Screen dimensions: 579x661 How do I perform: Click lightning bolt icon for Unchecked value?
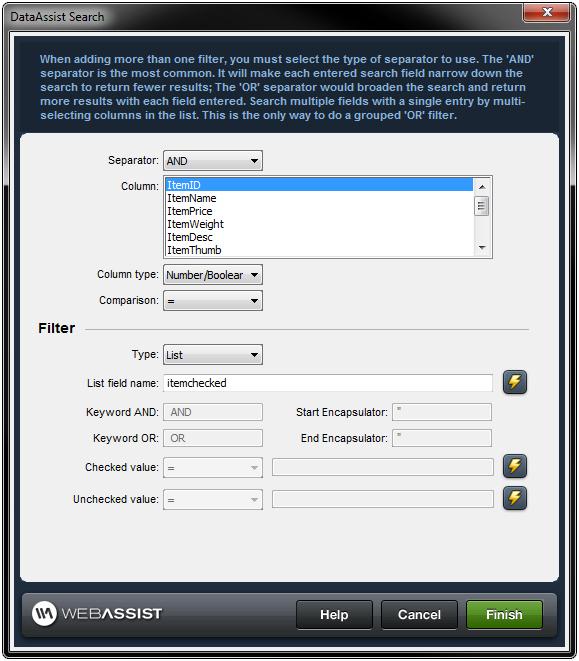514,498
